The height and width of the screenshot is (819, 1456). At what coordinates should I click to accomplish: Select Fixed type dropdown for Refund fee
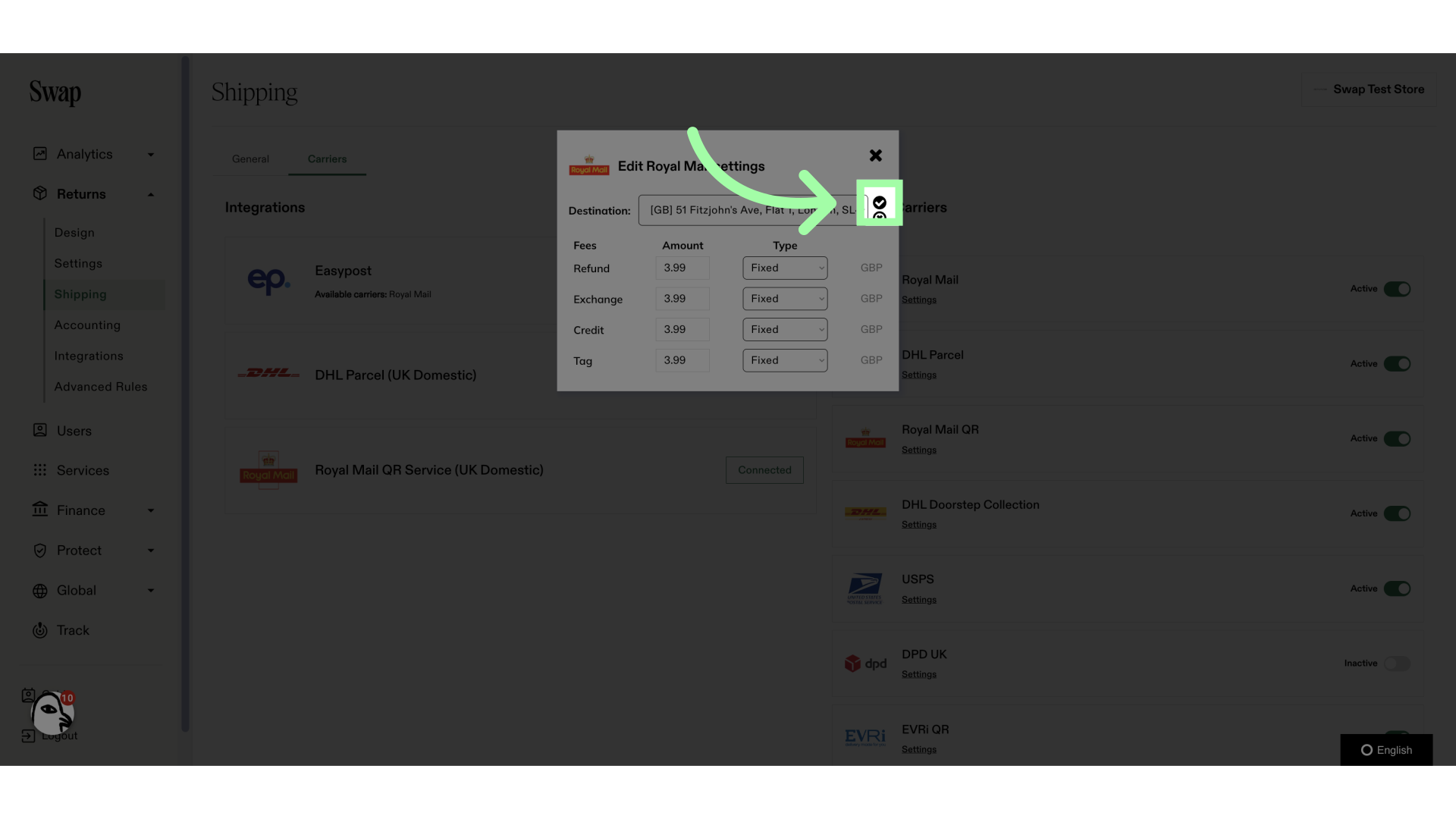click(784, 268)
